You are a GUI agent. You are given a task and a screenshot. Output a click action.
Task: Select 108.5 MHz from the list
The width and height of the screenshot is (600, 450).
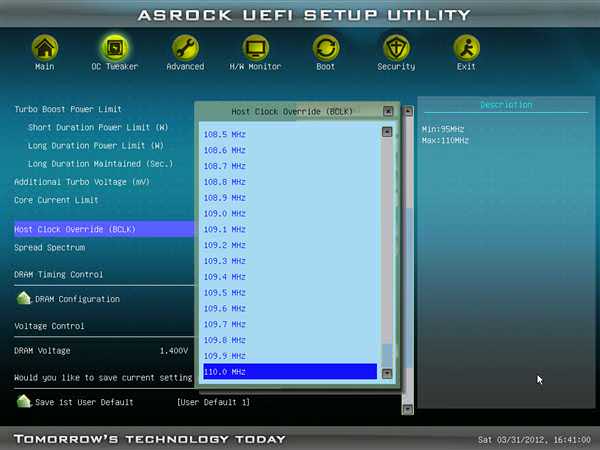pos(290,134)
